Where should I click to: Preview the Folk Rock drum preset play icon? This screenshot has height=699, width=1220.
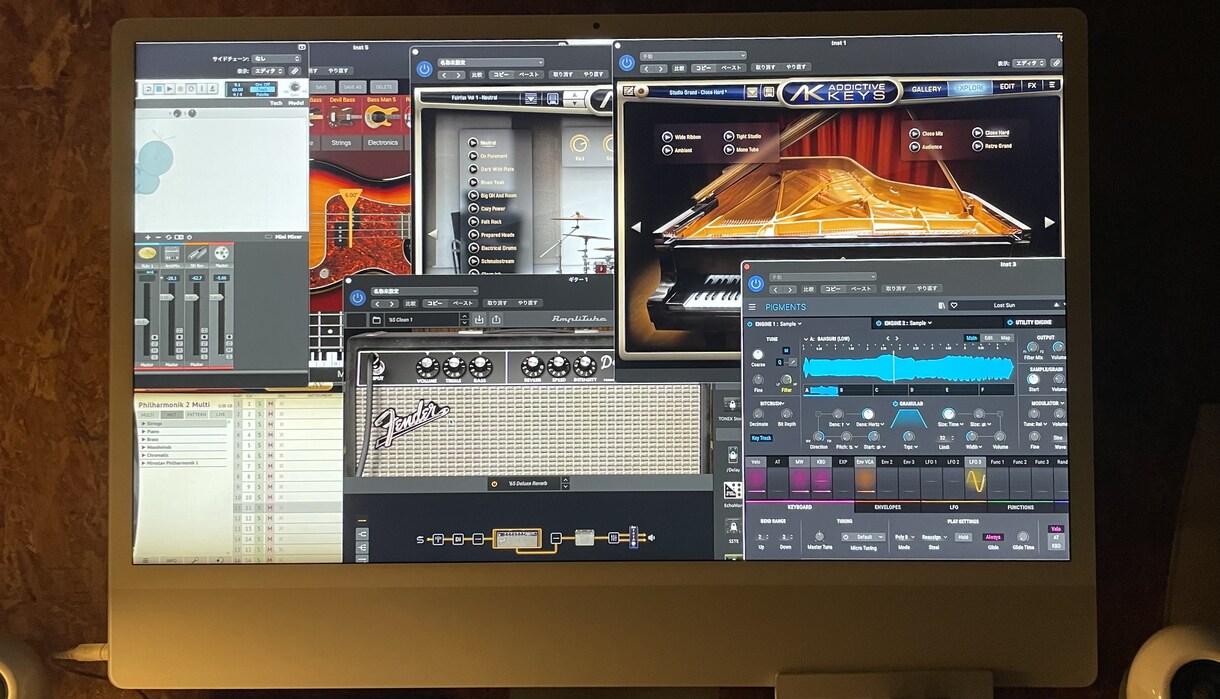point(473,222)
